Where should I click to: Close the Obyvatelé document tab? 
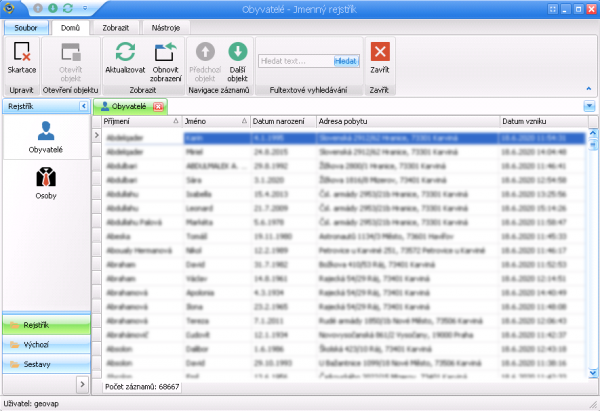(158, 105)
